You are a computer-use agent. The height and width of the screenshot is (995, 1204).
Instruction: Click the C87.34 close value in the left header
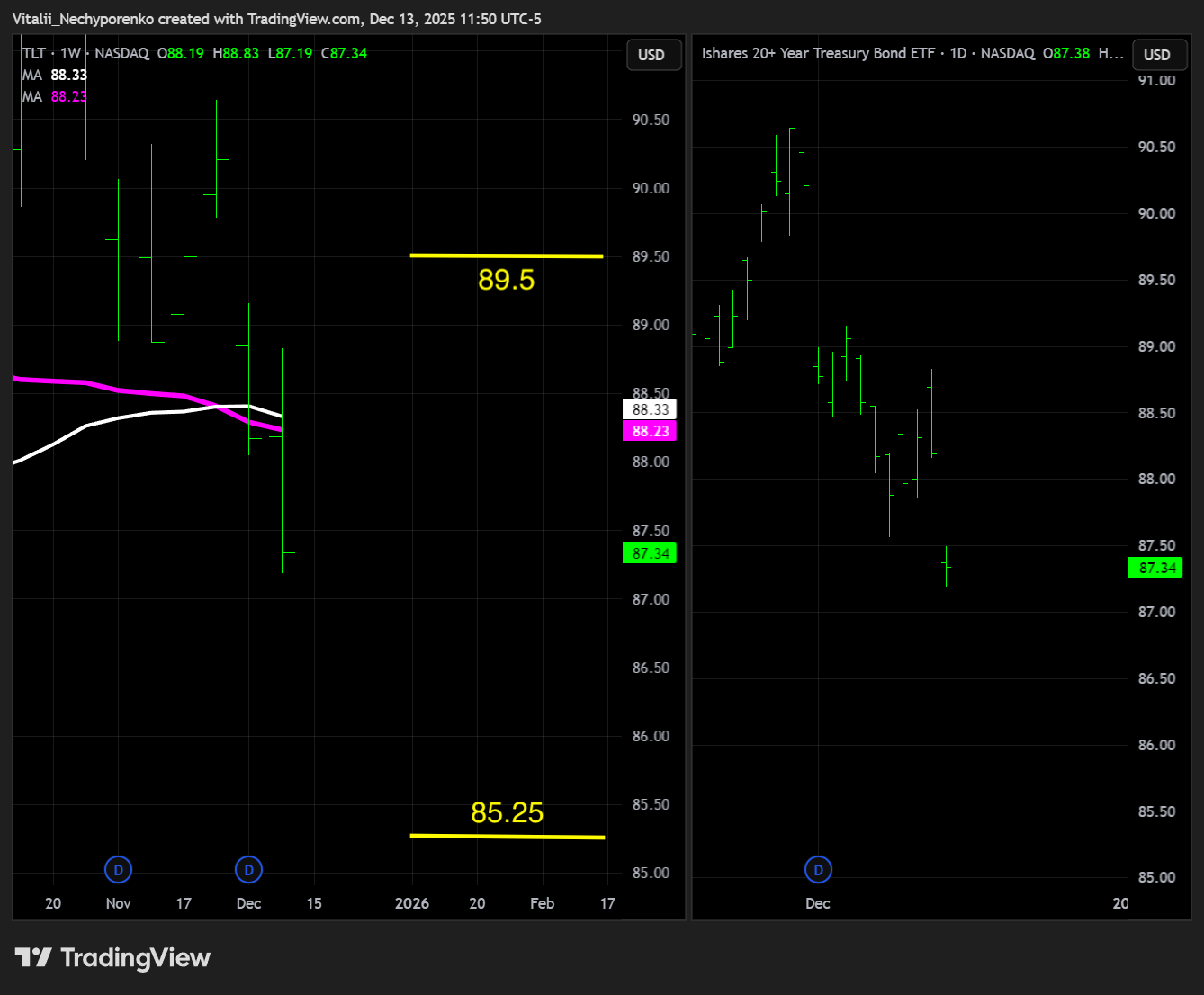[344, 53]
